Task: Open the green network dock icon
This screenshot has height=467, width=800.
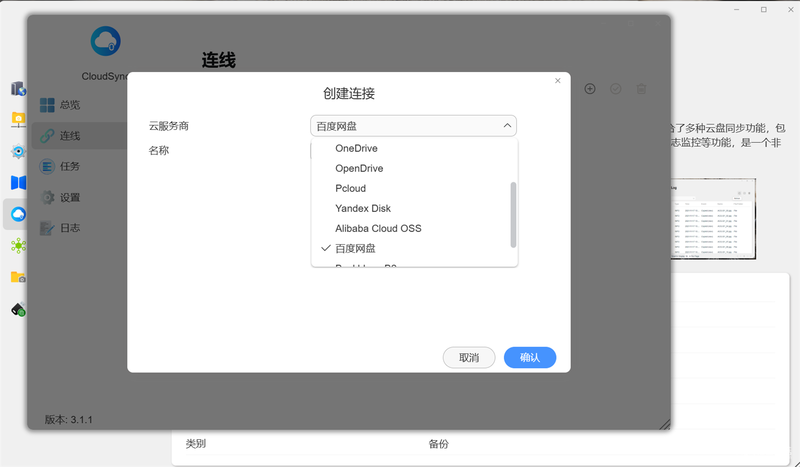Action: click(x=18, y=246)
